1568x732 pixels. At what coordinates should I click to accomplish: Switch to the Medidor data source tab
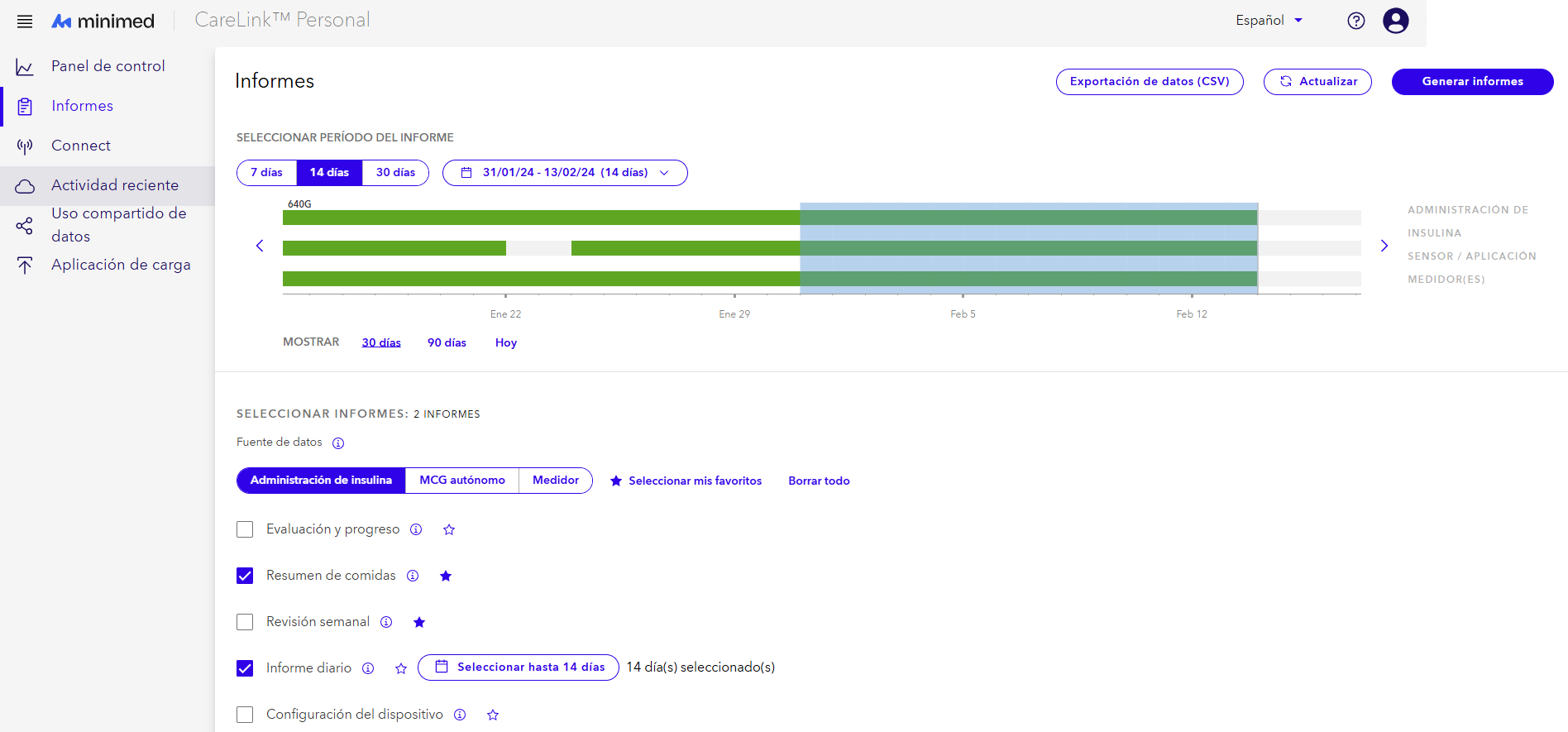(556, 481)
